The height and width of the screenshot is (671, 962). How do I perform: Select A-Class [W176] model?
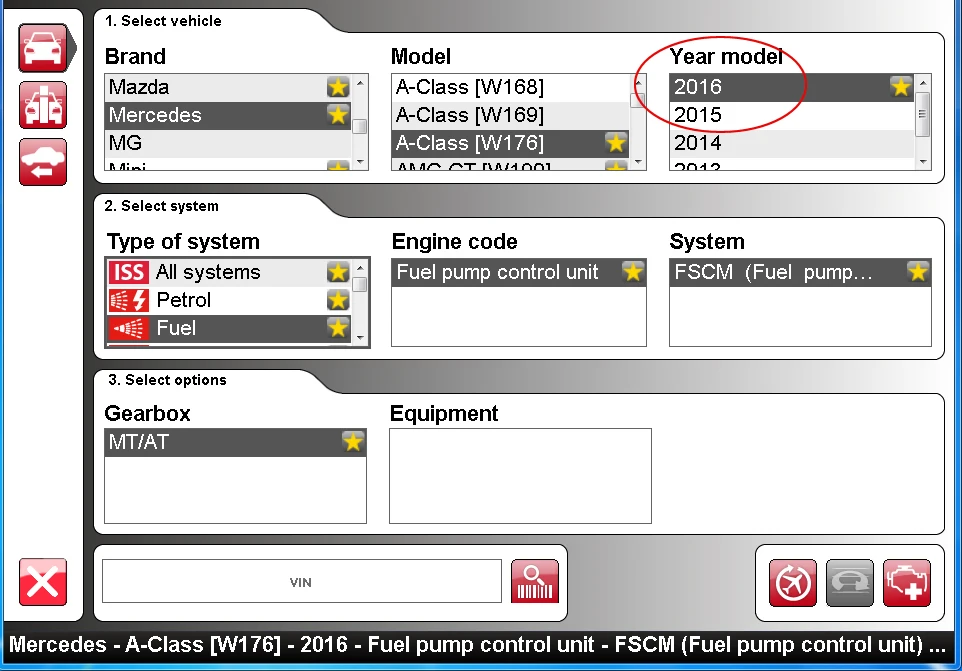point(510,143)
